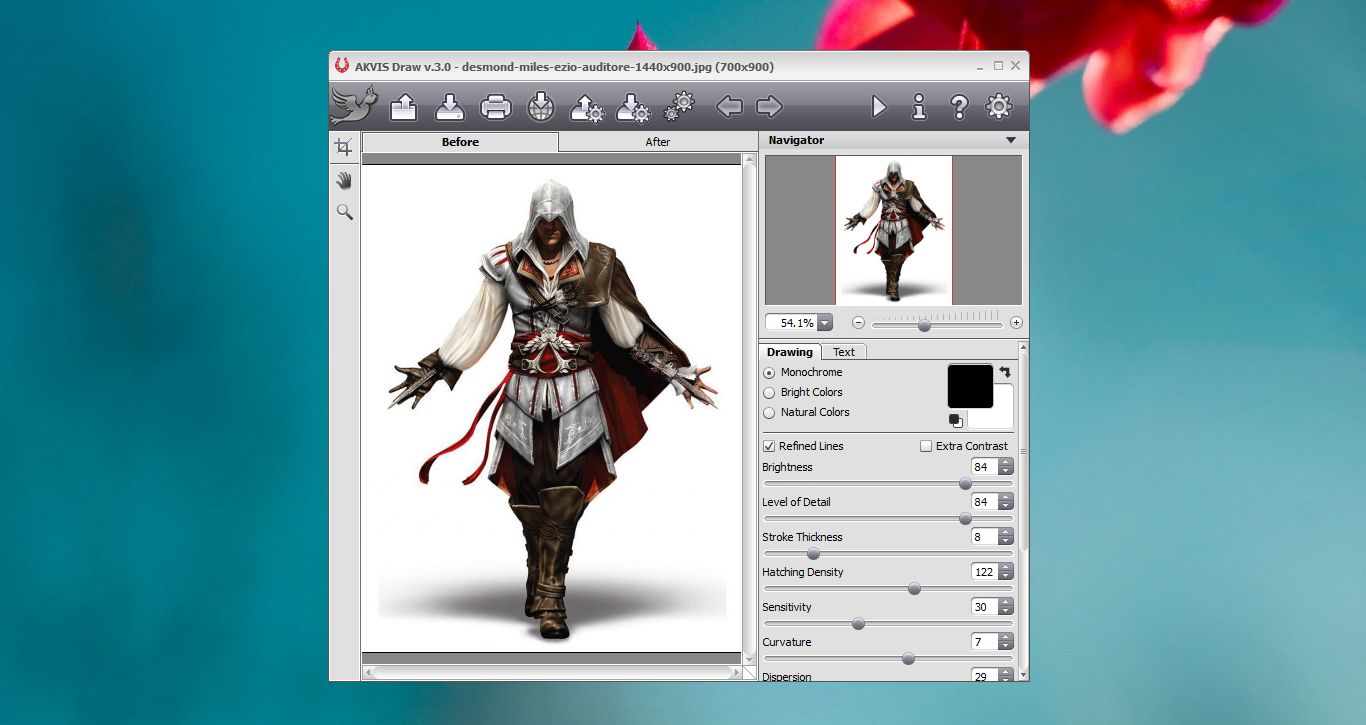Viewport: 1366px width, 725px height.
Task: Open the Drawing settings tab
Action: tap(790, 352)
